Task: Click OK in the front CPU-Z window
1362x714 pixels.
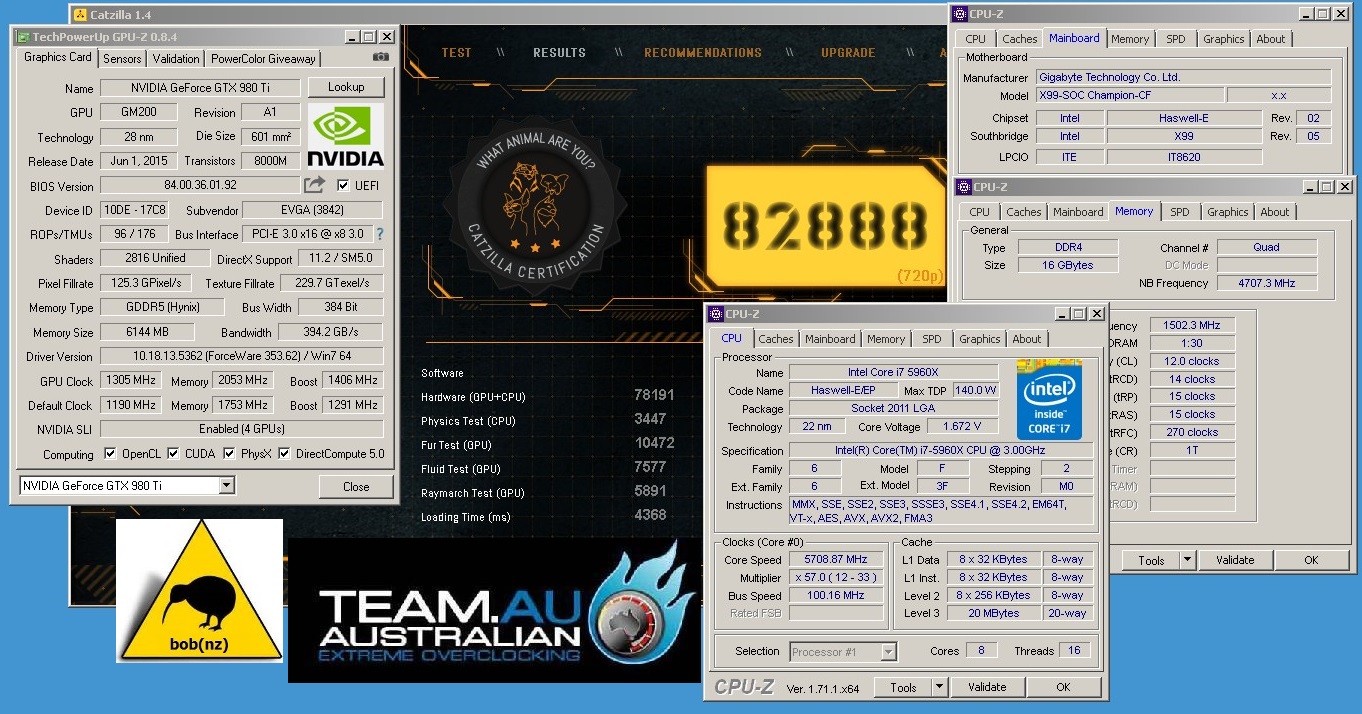Action: [1063, 687]
